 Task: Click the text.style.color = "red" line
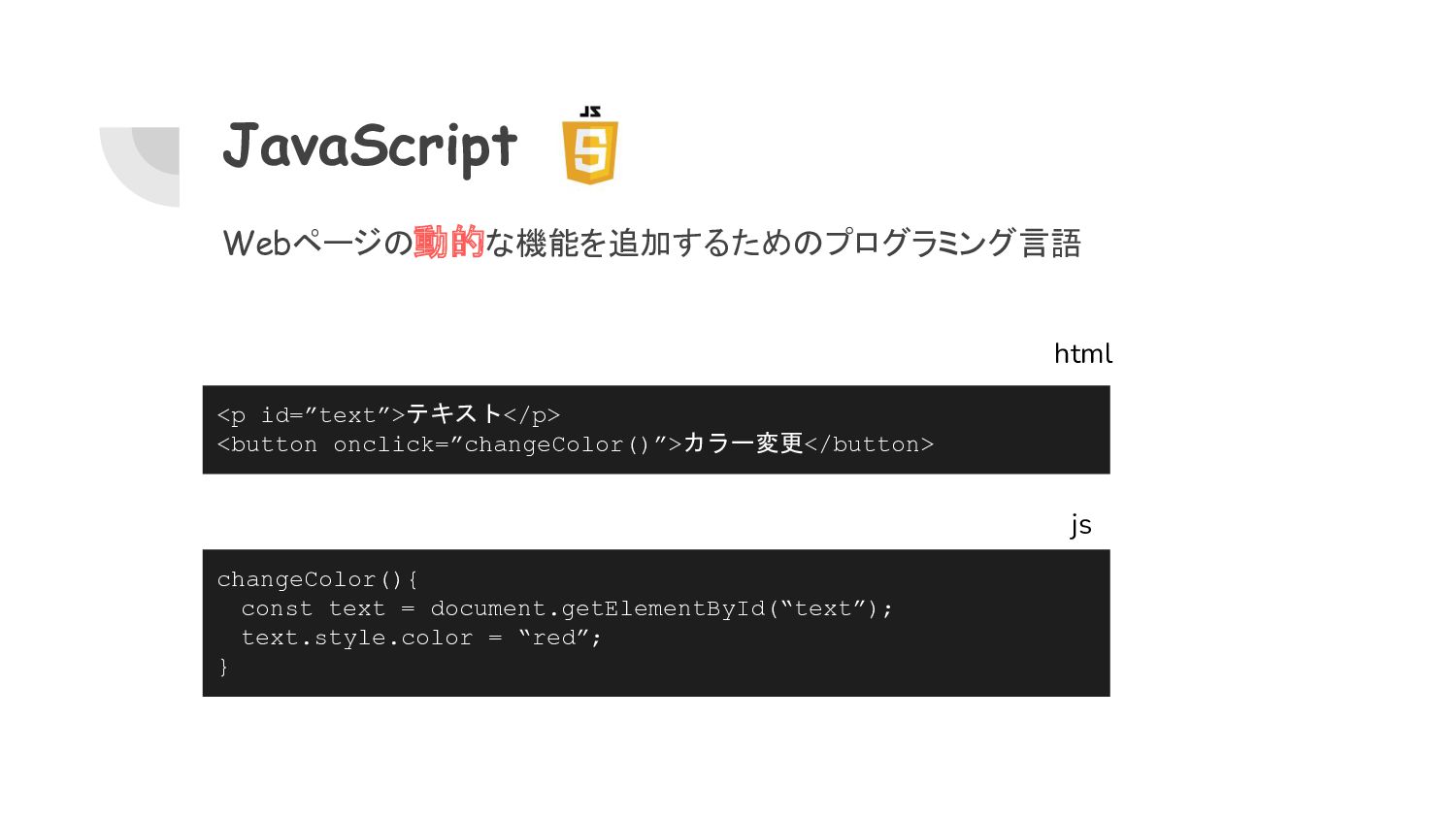point(421,638)
